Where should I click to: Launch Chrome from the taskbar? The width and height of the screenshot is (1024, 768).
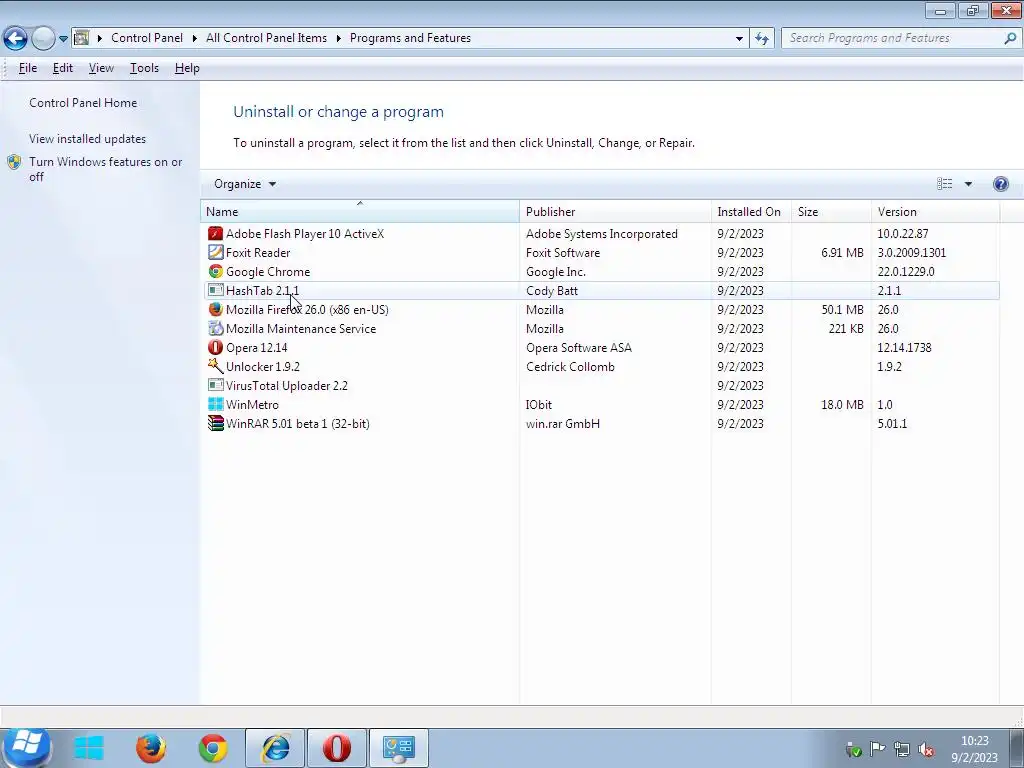click(x=213, y=748)
